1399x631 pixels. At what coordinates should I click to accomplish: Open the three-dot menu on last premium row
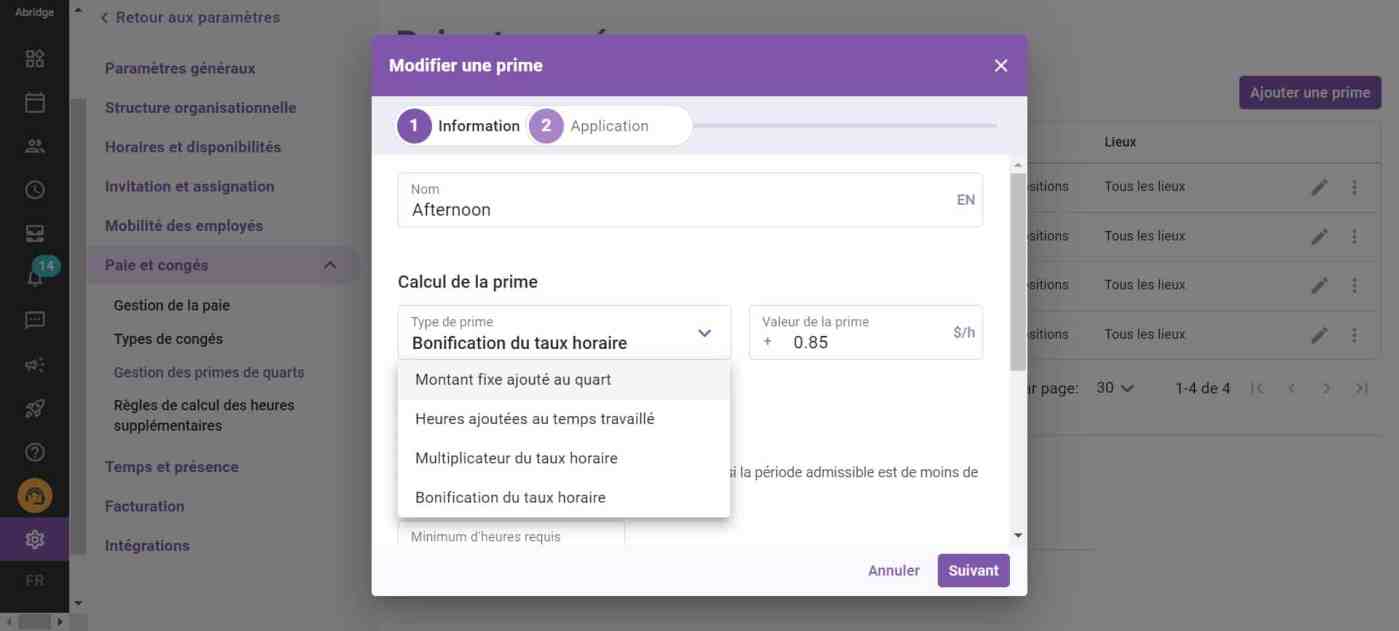[x=1355, y=334]
